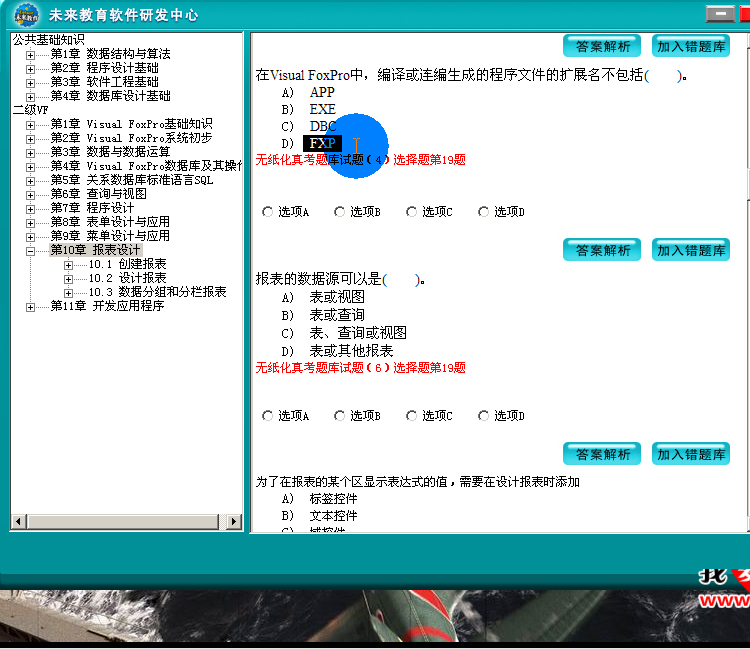
Task: Expand 10.2 设计报表 subnode
Action: tap(68, 279)
